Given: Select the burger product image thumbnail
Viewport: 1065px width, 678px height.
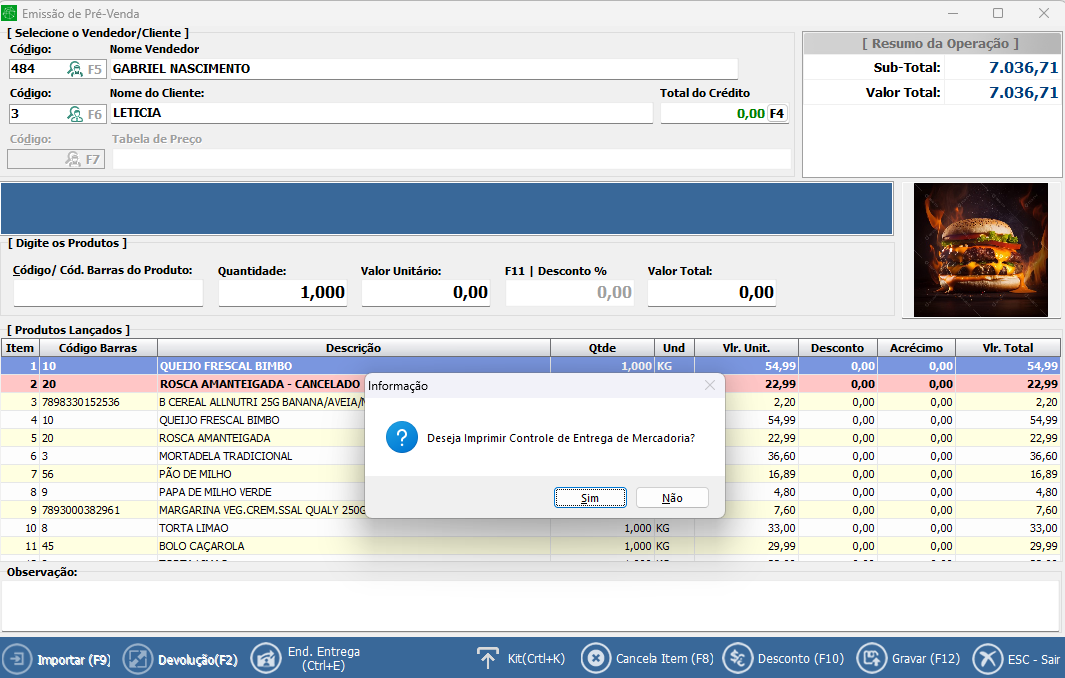Looking at the screenshot, I should 981,250.
